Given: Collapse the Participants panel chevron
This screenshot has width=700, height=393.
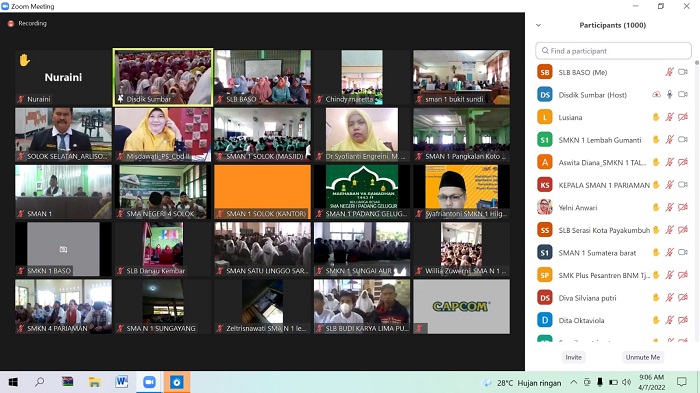Looking at the screenshot, I should tap(538, 25).
